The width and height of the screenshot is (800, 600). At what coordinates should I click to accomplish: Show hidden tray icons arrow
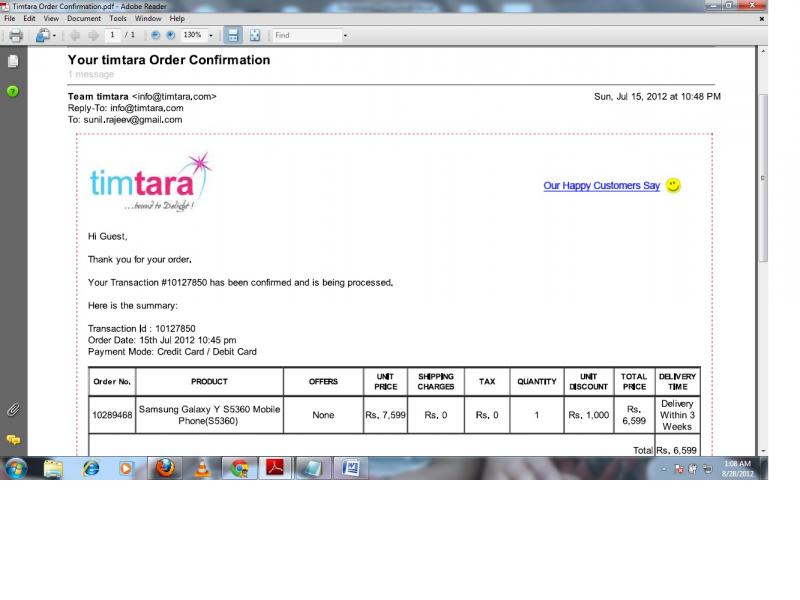pos(663,469)
